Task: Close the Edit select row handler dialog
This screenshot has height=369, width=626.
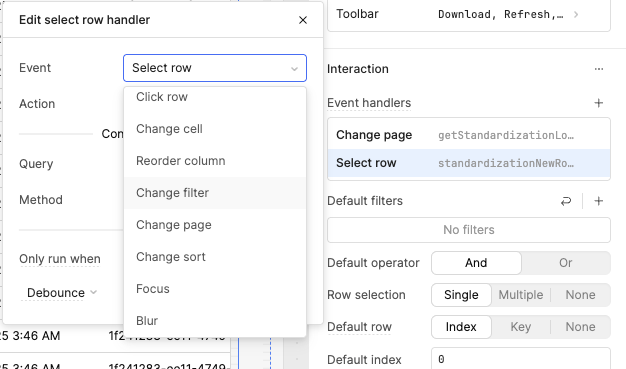Action: click(x=303, y=20)
